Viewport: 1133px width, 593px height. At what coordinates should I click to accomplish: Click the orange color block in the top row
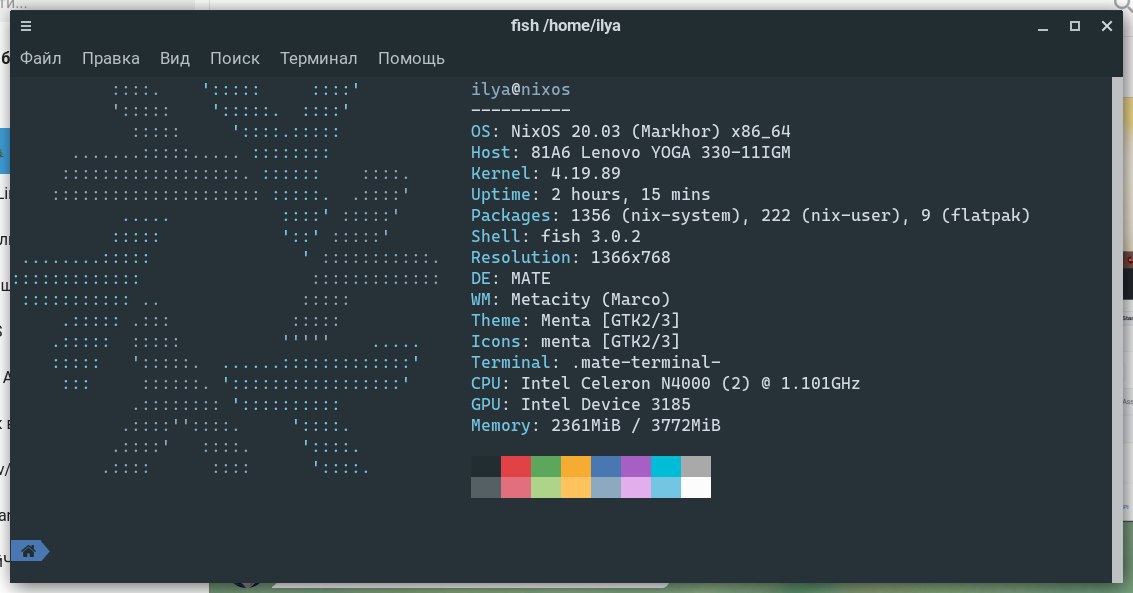pyautogui.click(x=576, y=467)
